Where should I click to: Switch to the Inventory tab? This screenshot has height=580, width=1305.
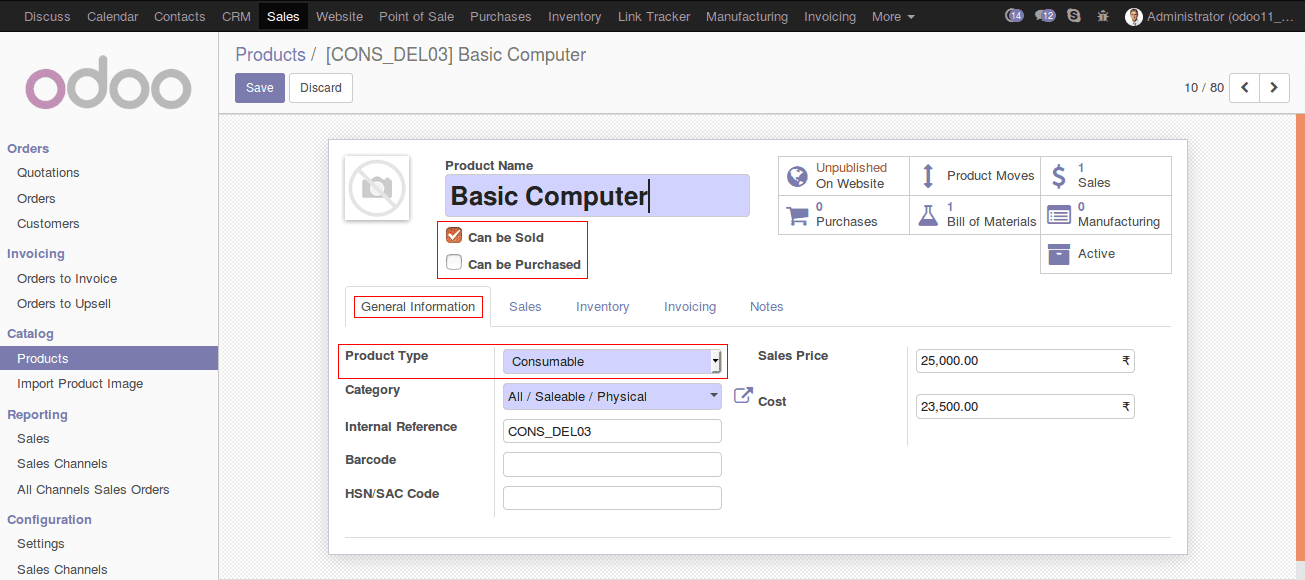[x=602, y=307]
